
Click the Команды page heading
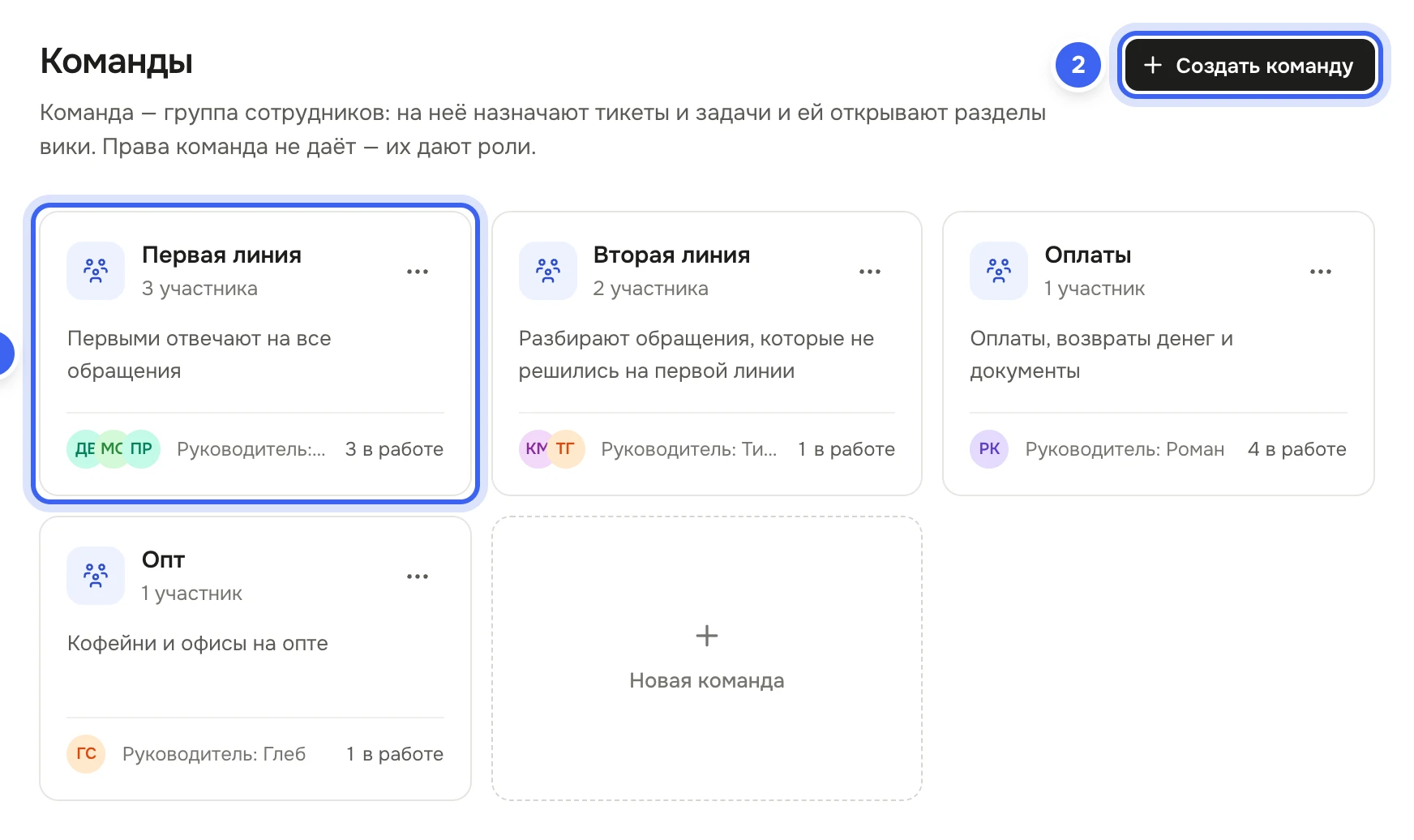117,62
